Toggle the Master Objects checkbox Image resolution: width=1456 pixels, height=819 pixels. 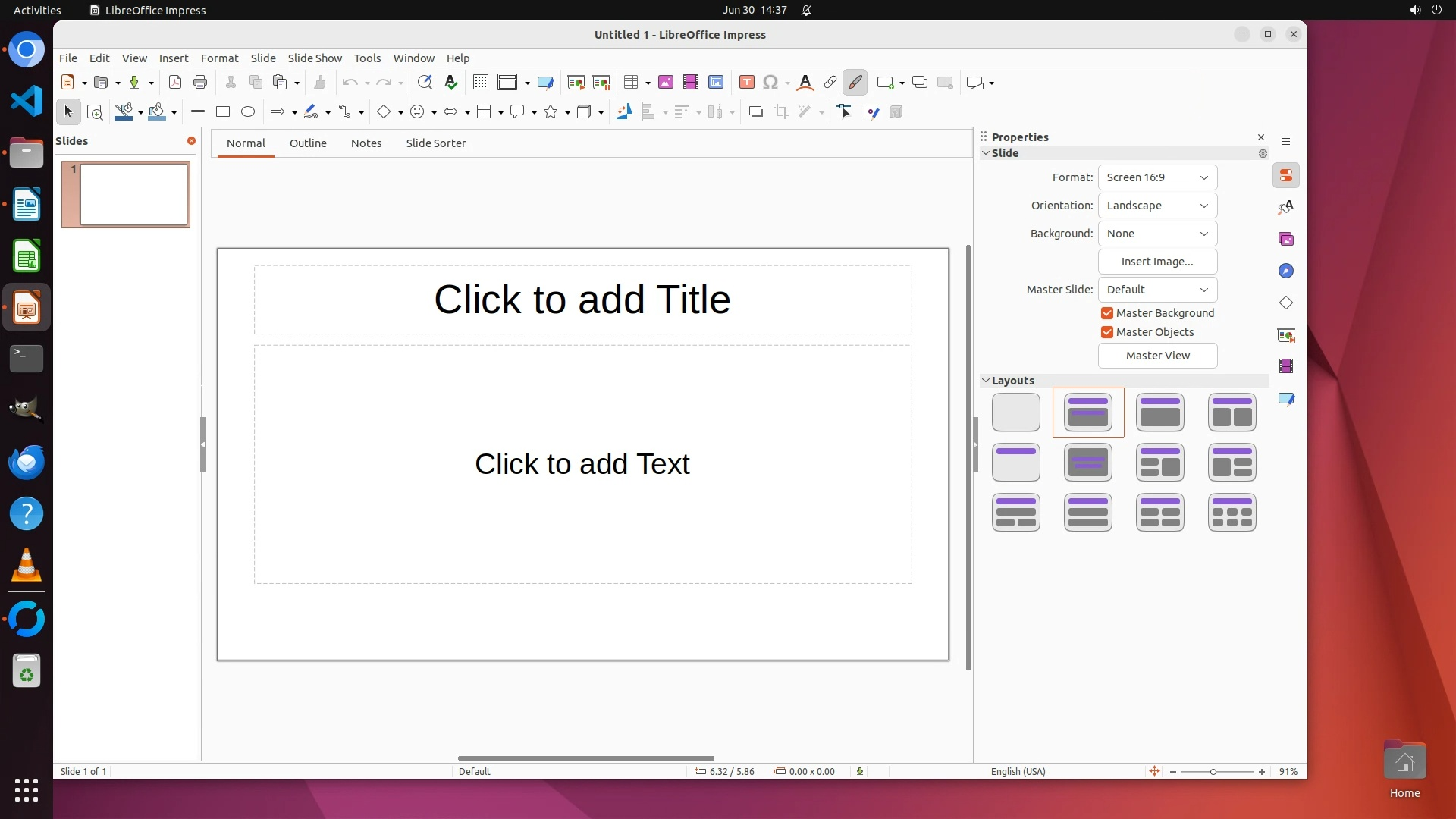coord(1107,332)
